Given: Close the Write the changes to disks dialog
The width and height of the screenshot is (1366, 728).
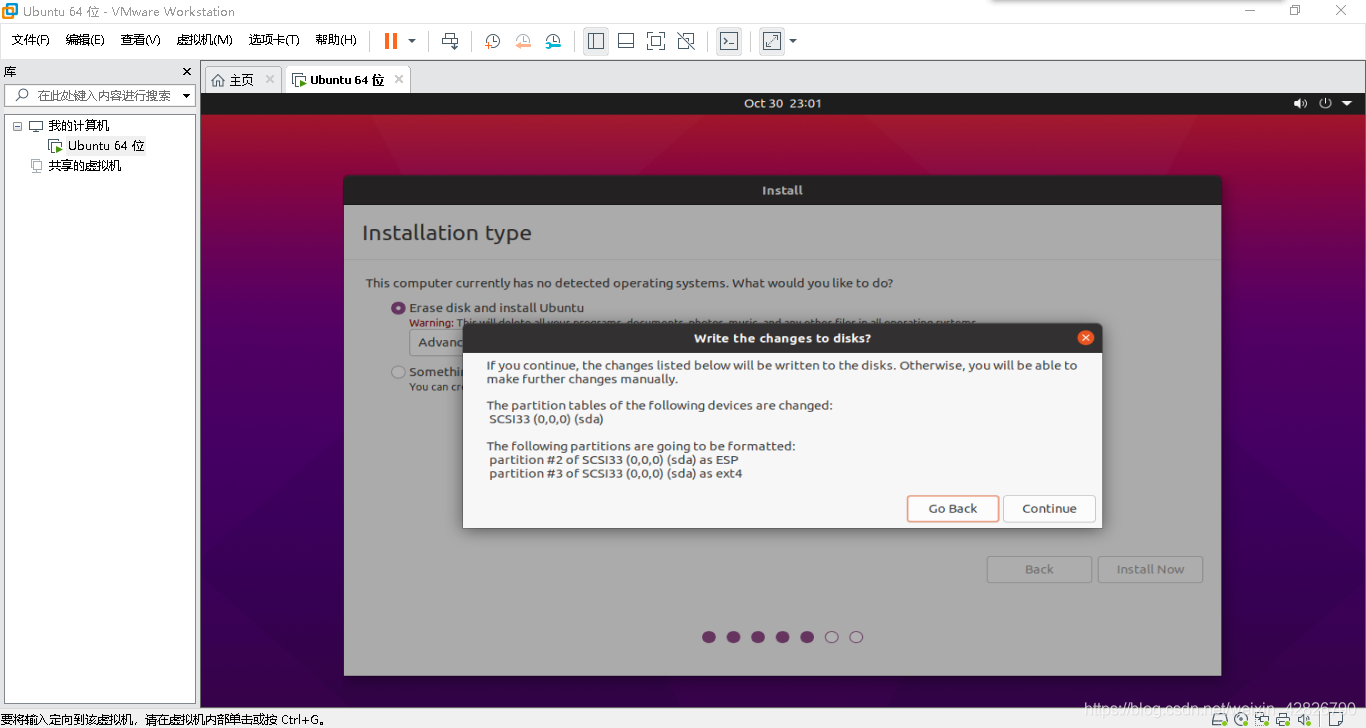Looking at the screenshot, I should [1085, 338].
